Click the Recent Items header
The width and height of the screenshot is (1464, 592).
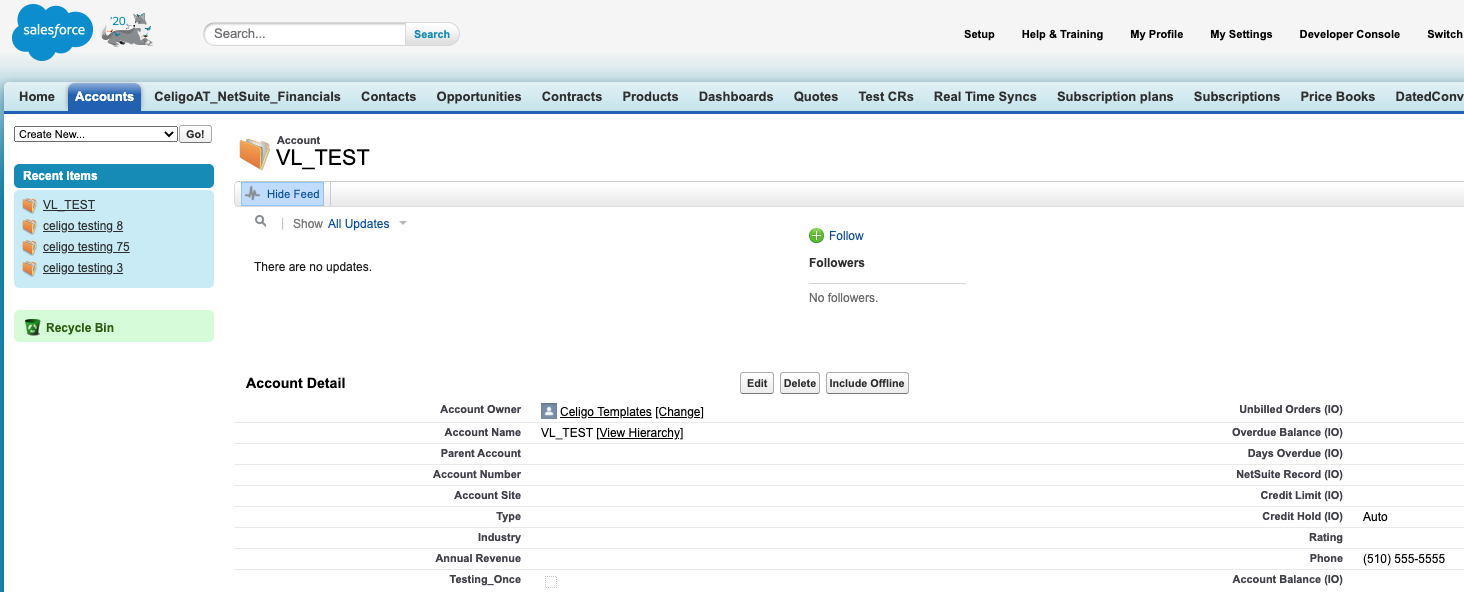tap(114, 176)
